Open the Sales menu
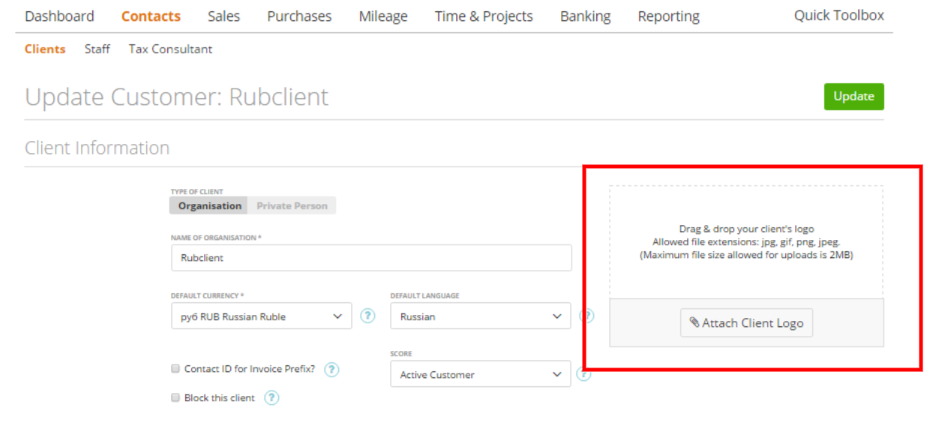This screenshot has height=425, width=933. [x=224, y=16]
